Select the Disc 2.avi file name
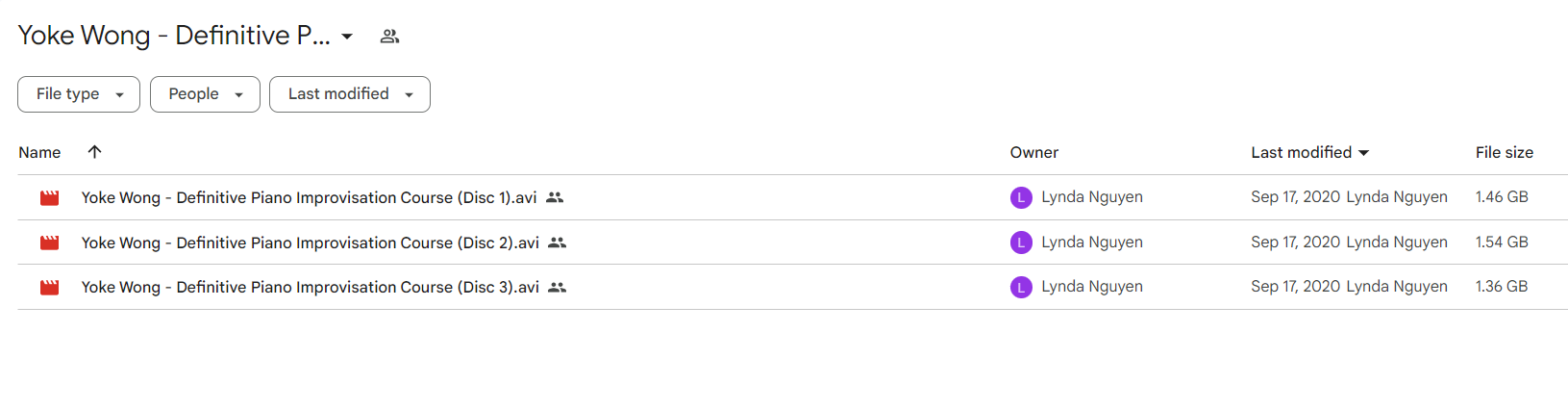The height and width of the screenshot is (409, 1568). (310, 243)
